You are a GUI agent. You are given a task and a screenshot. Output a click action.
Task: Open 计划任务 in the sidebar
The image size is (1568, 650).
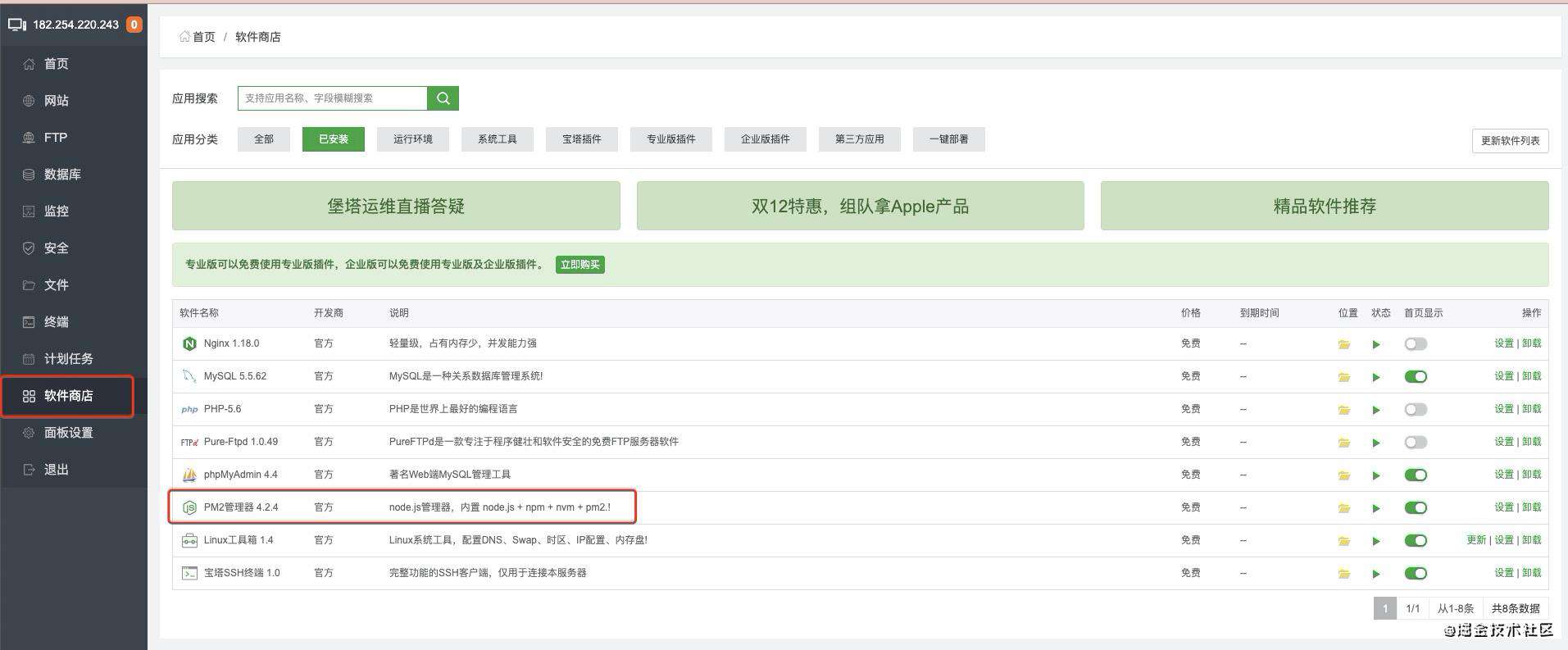[74, 359]
